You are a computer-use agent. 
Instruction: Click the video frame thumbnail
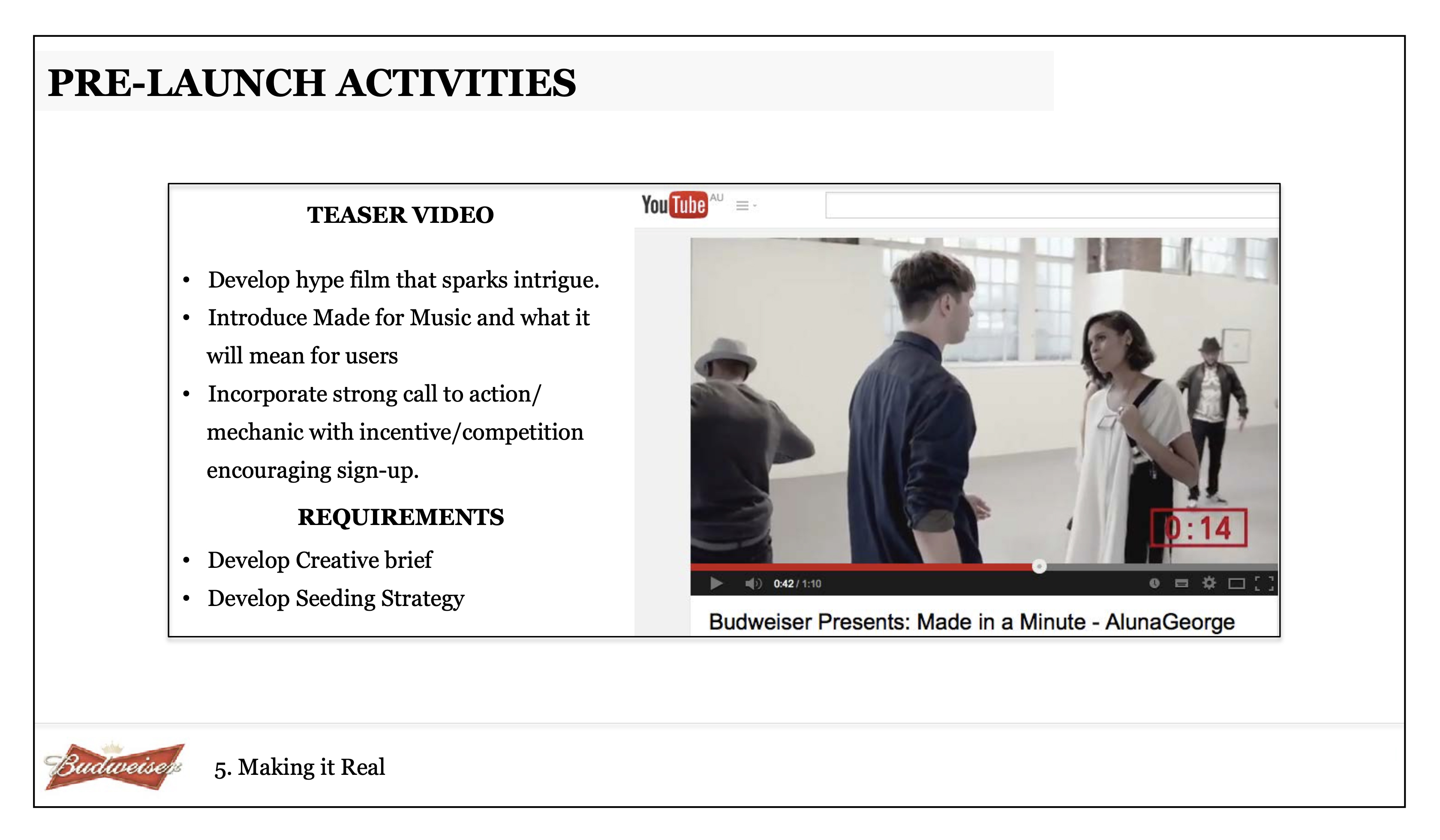984,400
